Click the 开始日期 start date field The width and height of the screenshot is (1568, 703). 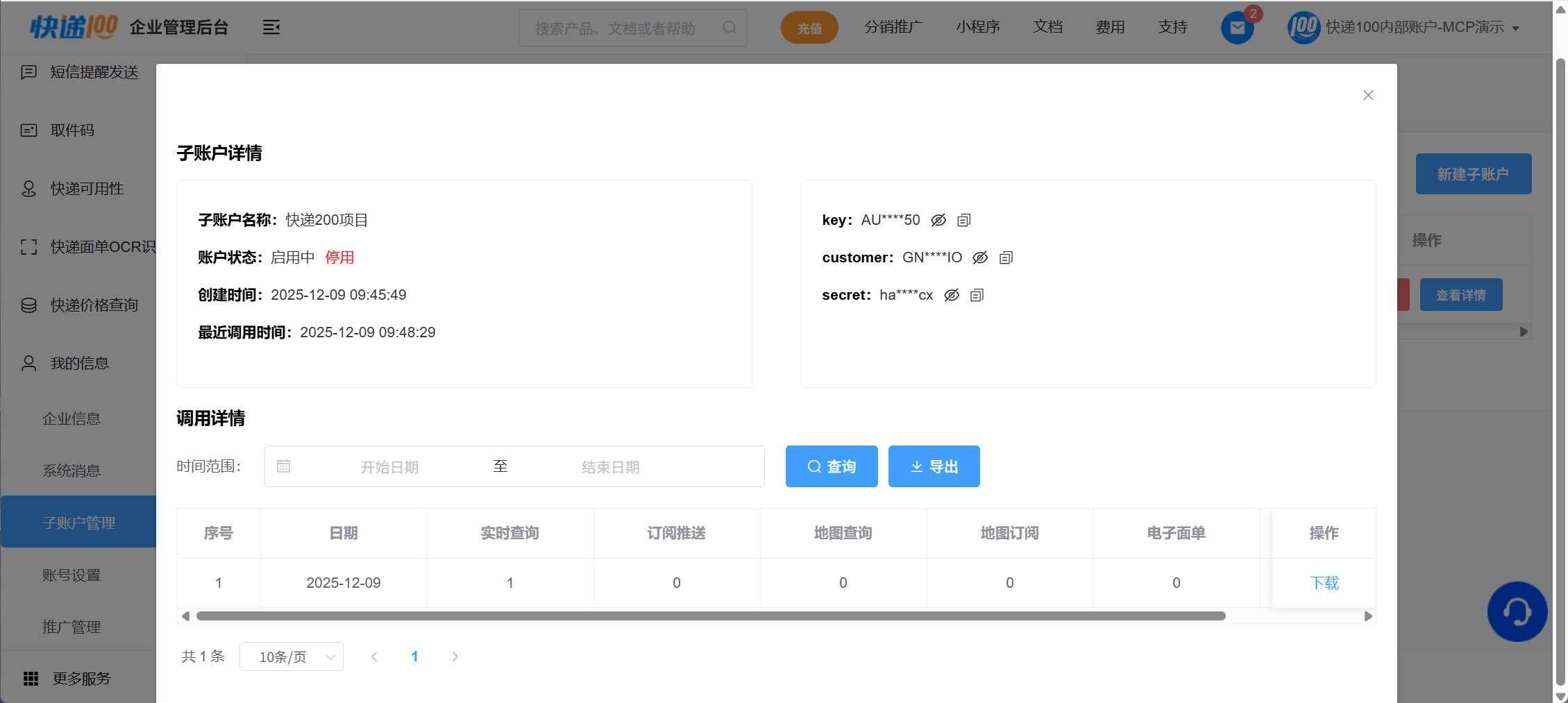(x=389, y=467)
